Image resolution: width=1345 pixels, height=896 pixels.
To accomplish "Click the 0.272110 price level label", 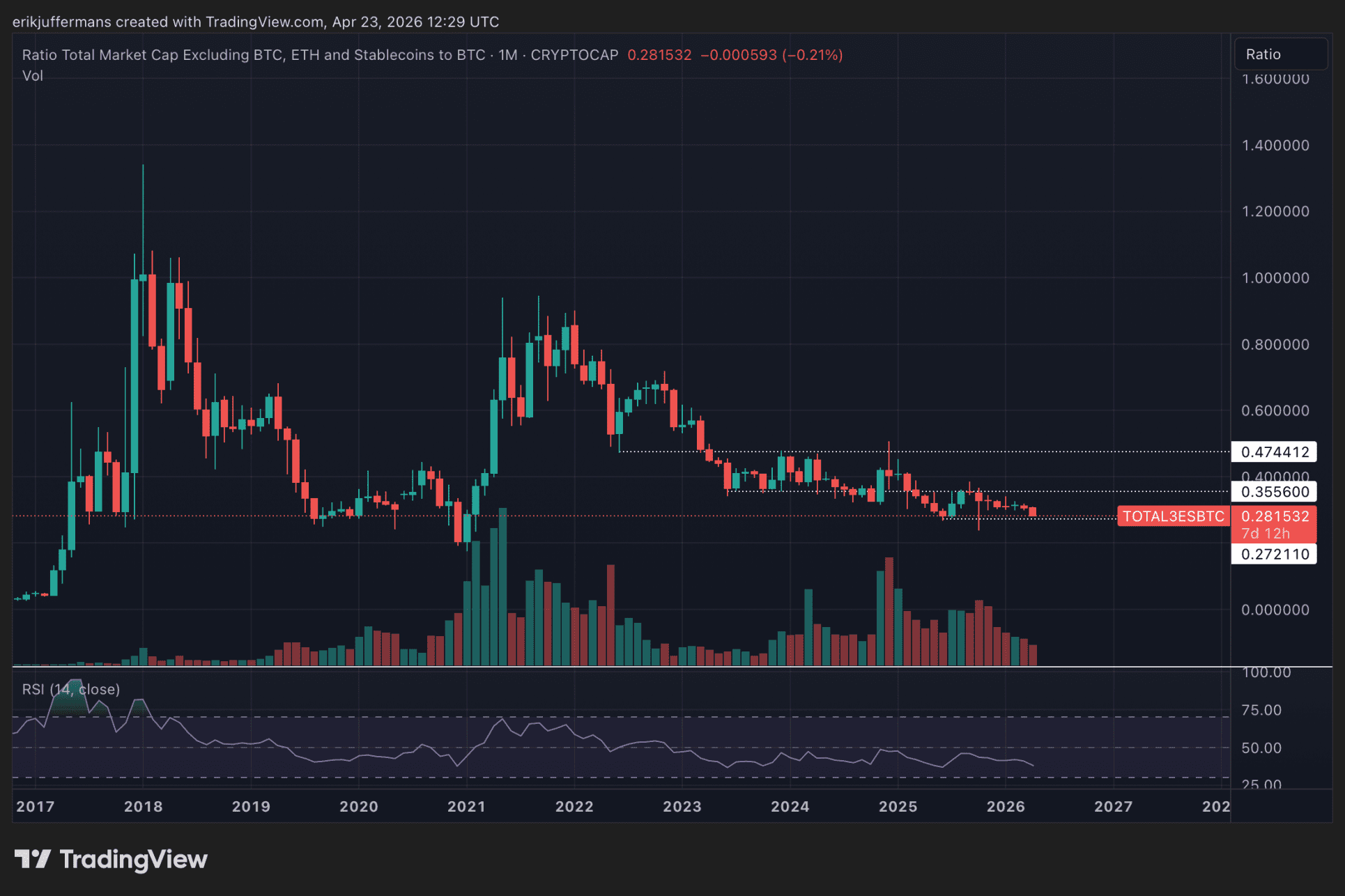I will pyautogui.click(x=1274, y=555).
